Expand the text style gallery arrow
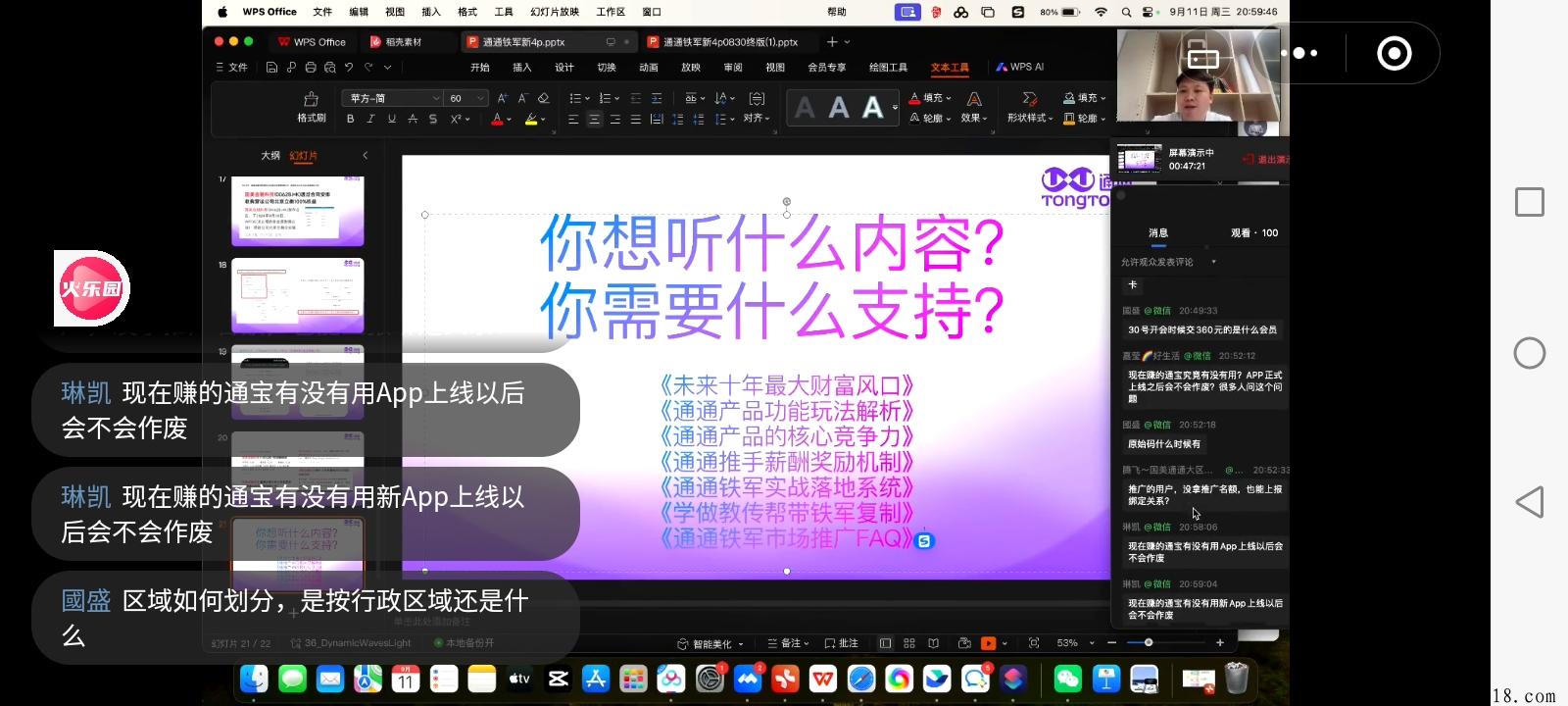The width and height of the screenshot is (1568, 706). 895,107
